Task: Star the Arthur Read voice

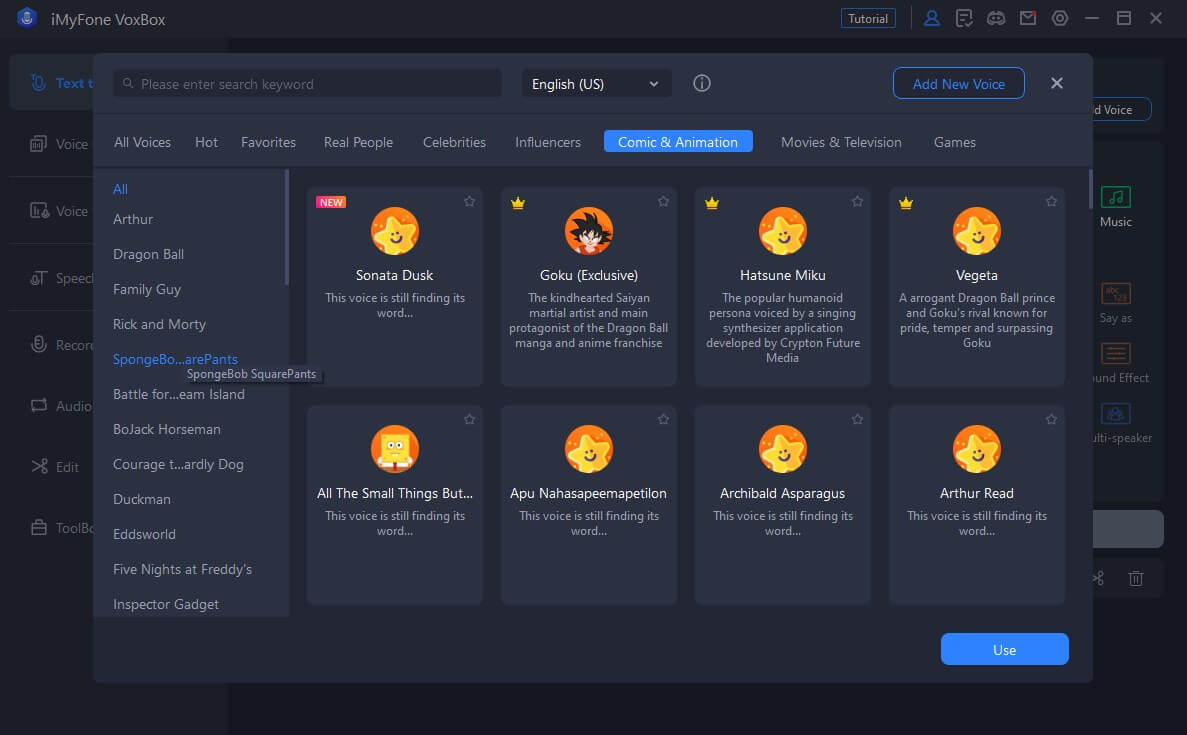Action: [1051, 419]
